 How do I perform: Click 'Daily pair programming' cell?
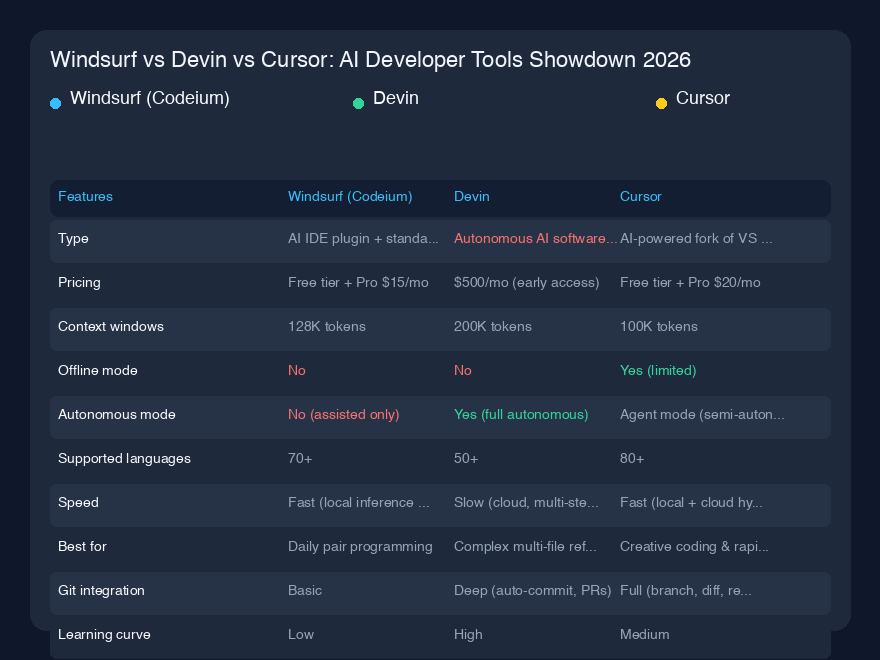pos(360,547)
